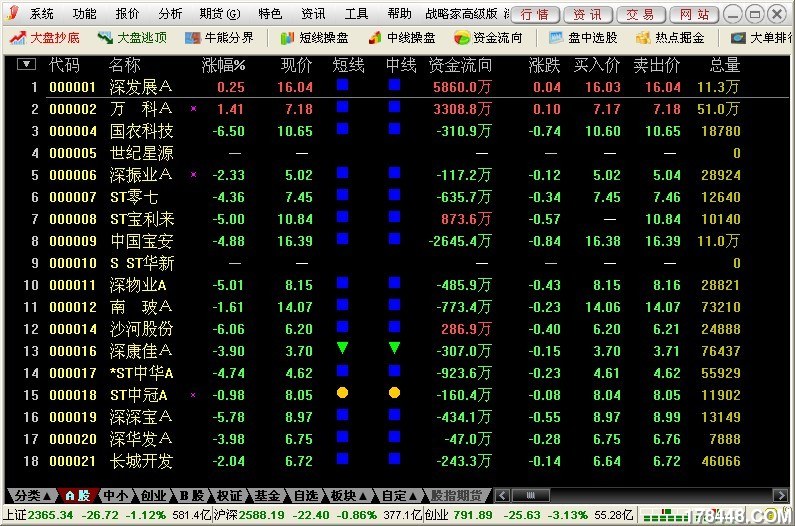The image size is (795, 526).
Task: Click the purple marker beside 万科A
Action: pos(193,109)
